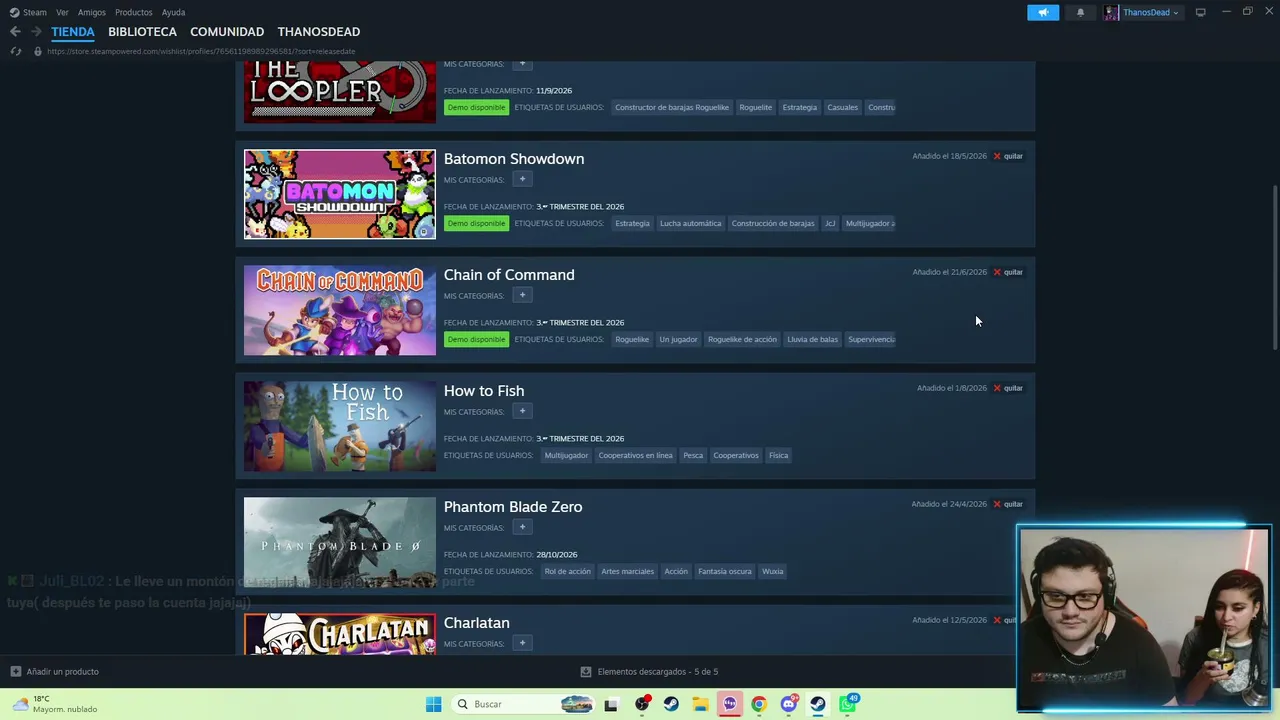Click the plus icon for Añadir un producto

click(x=15, y=671)
